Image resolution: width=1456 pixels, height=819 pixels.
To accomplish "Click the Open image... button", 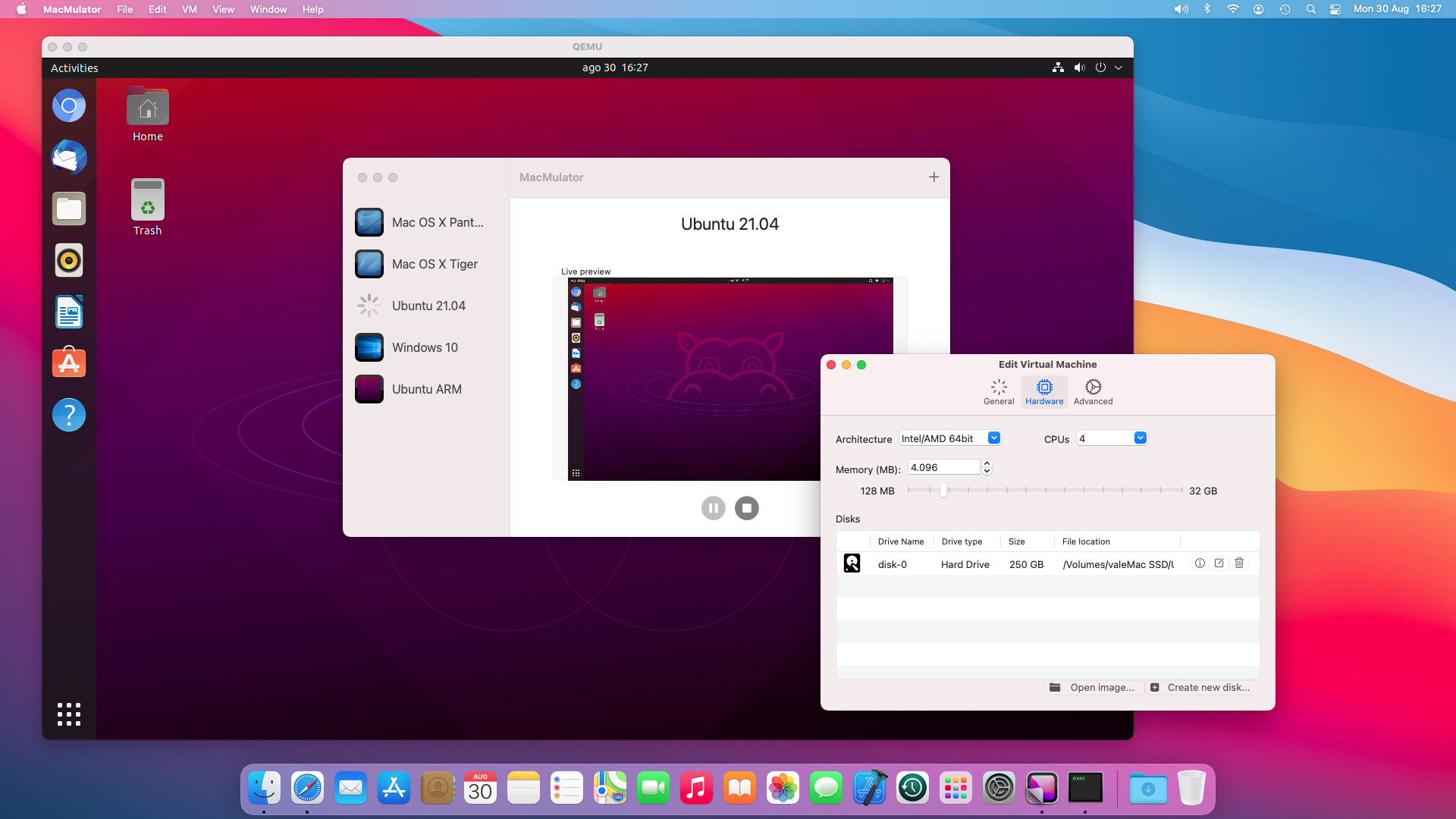I will tap(1093, 687).
